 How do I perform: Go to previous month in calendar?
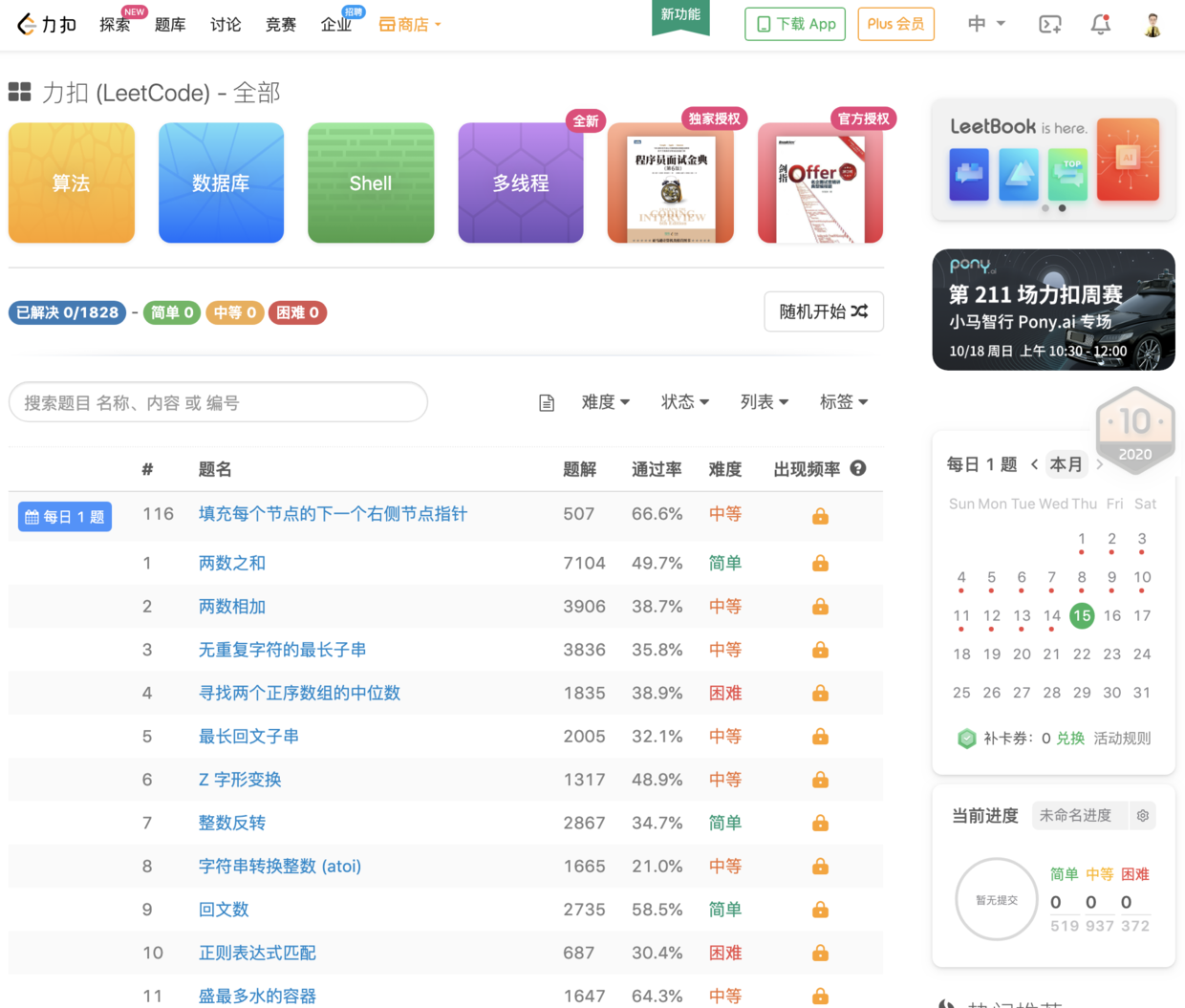click(1034, 464)
